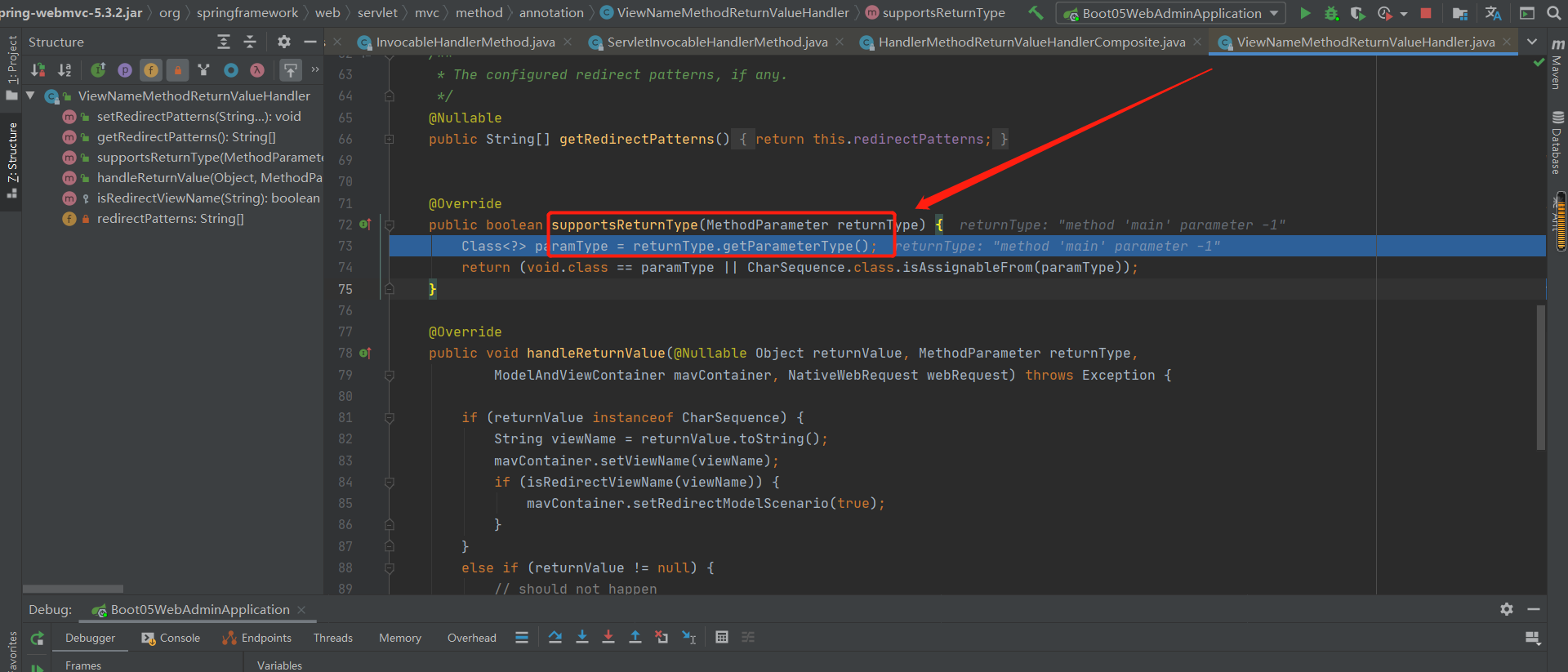Image resolution: width=1568 pixels, height=672 pixels.
Task: Toggle Show non-public members lock icon
Action: (177, 70)
